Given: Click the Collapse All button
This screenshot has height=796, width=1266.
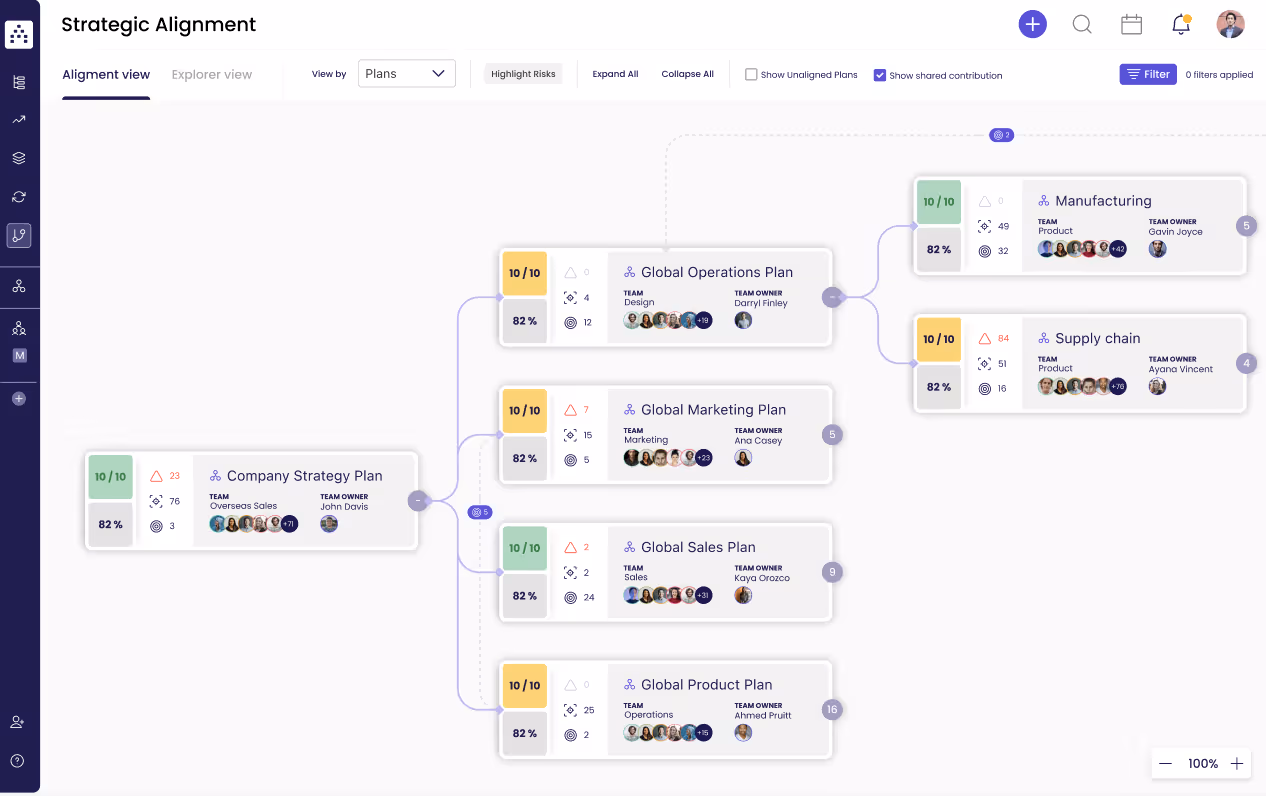Looking at the screenshot, I should [x=687, y=73].
